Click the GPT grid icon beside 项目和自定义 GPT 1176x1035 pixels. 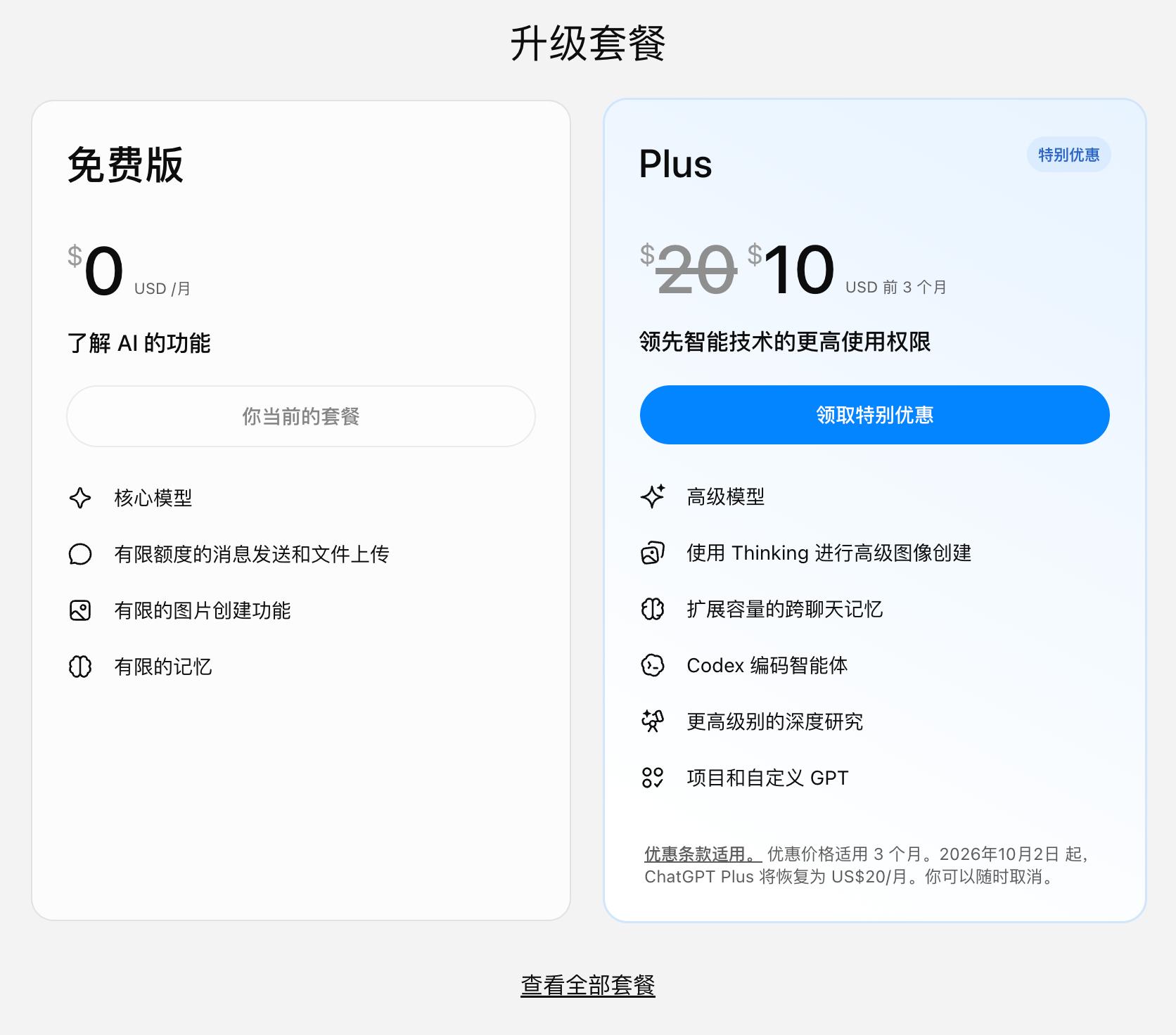coord(653,778)
